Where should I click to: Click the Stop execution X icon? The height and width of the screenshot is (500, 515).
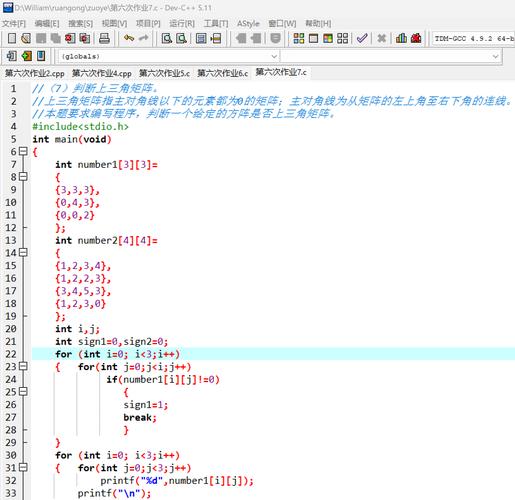(x=381, y=38)
